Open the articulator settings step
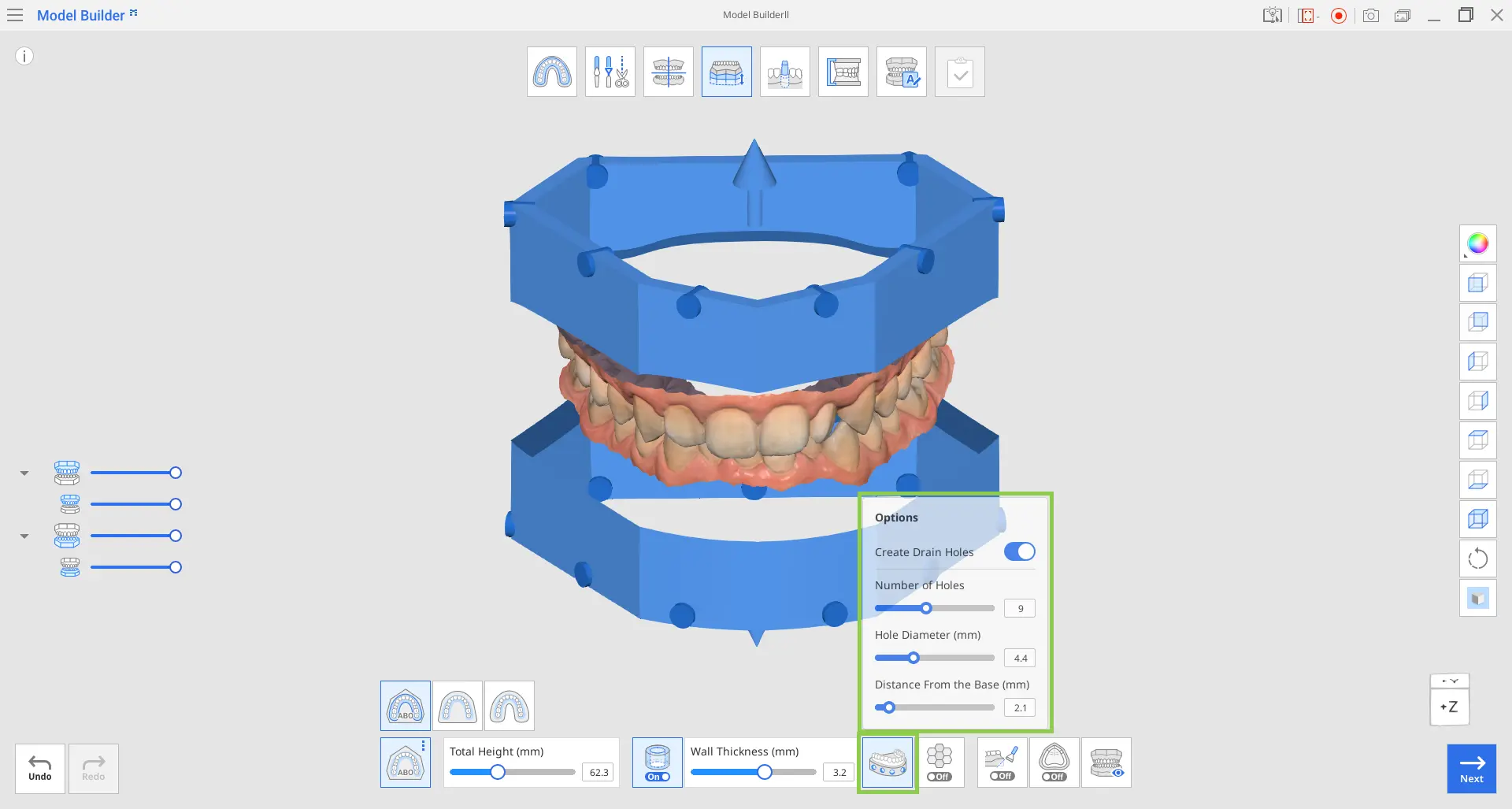This screenshot has width=1512, height=809. [x=843, y=72]
